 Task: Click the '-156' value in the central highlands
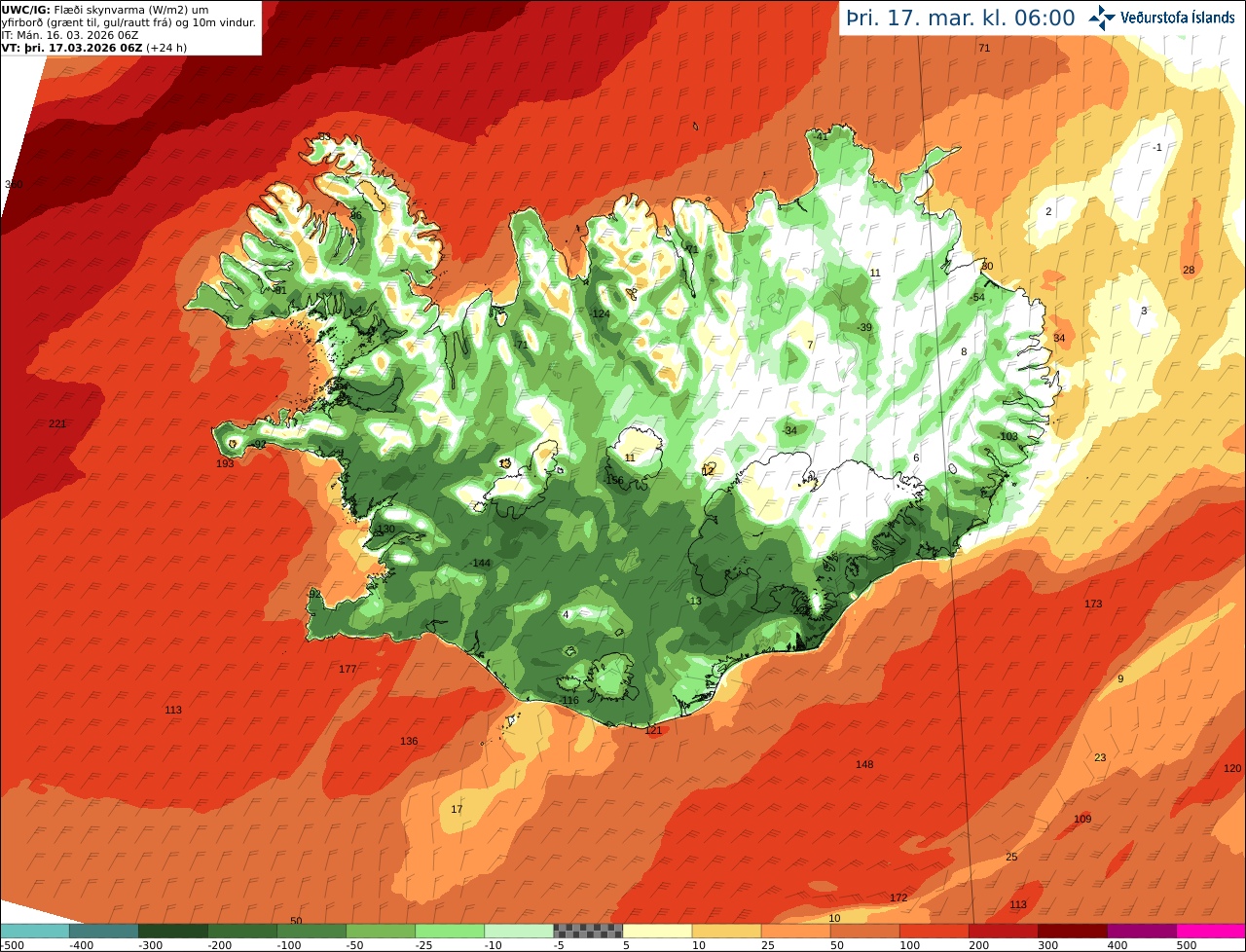pyautogui.click(x=613, y=480)
